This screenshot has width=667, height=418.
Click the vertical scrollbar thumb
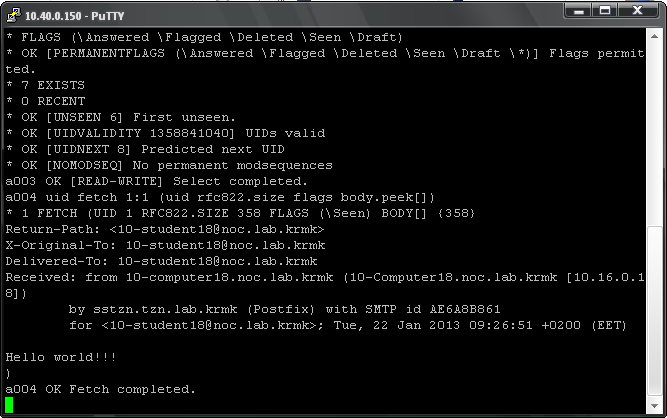coord(655,312)
